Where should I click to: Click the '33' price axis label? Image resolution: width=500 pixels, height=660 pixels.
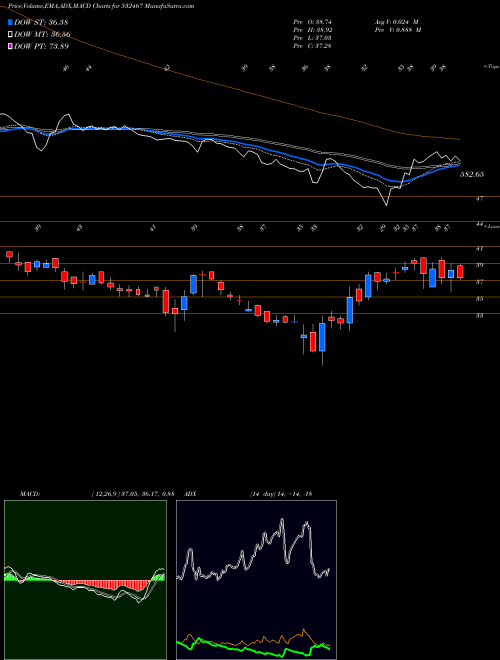pyautogui.click(x=479, y=315)
